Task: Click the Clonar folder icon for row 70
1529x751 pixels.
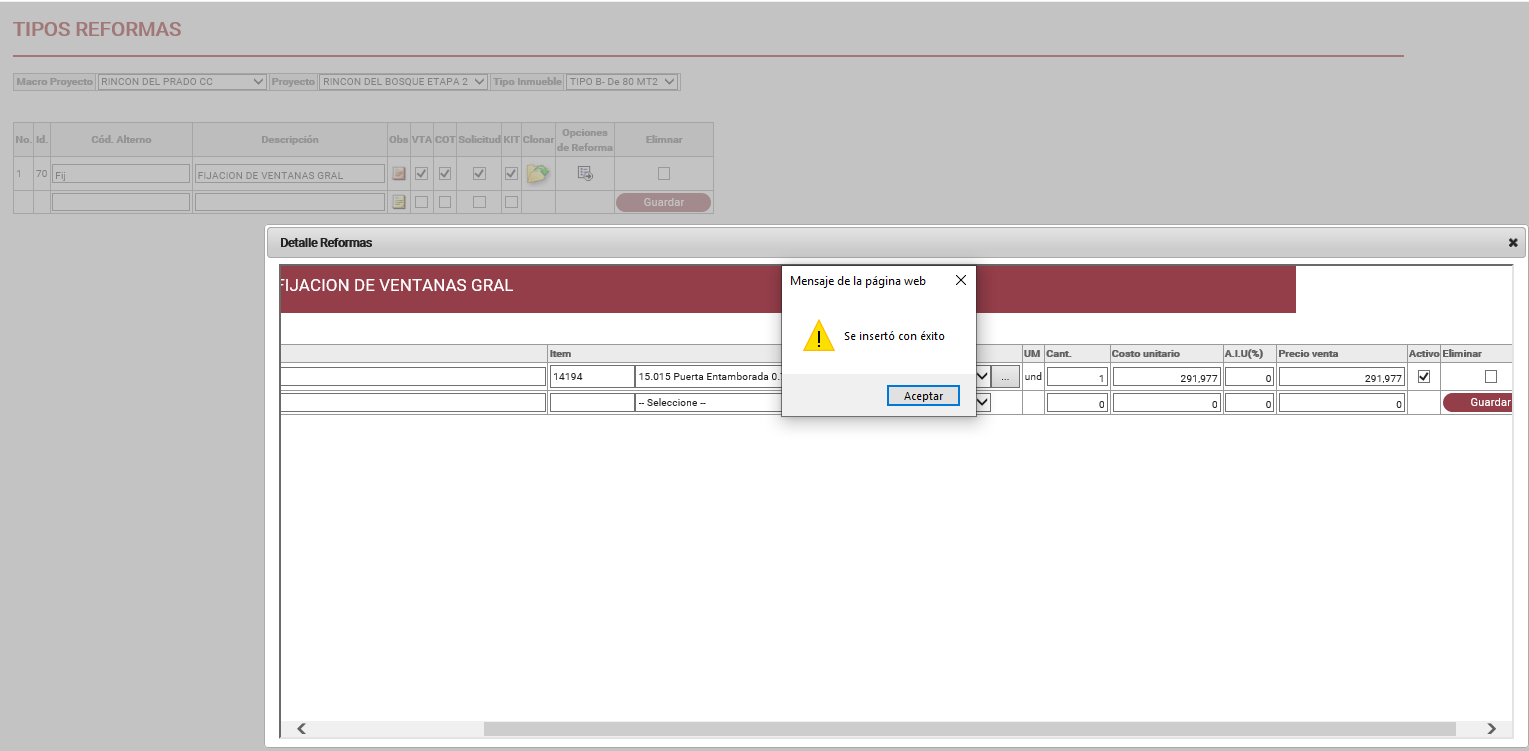Action: click(x=538, y=174)
